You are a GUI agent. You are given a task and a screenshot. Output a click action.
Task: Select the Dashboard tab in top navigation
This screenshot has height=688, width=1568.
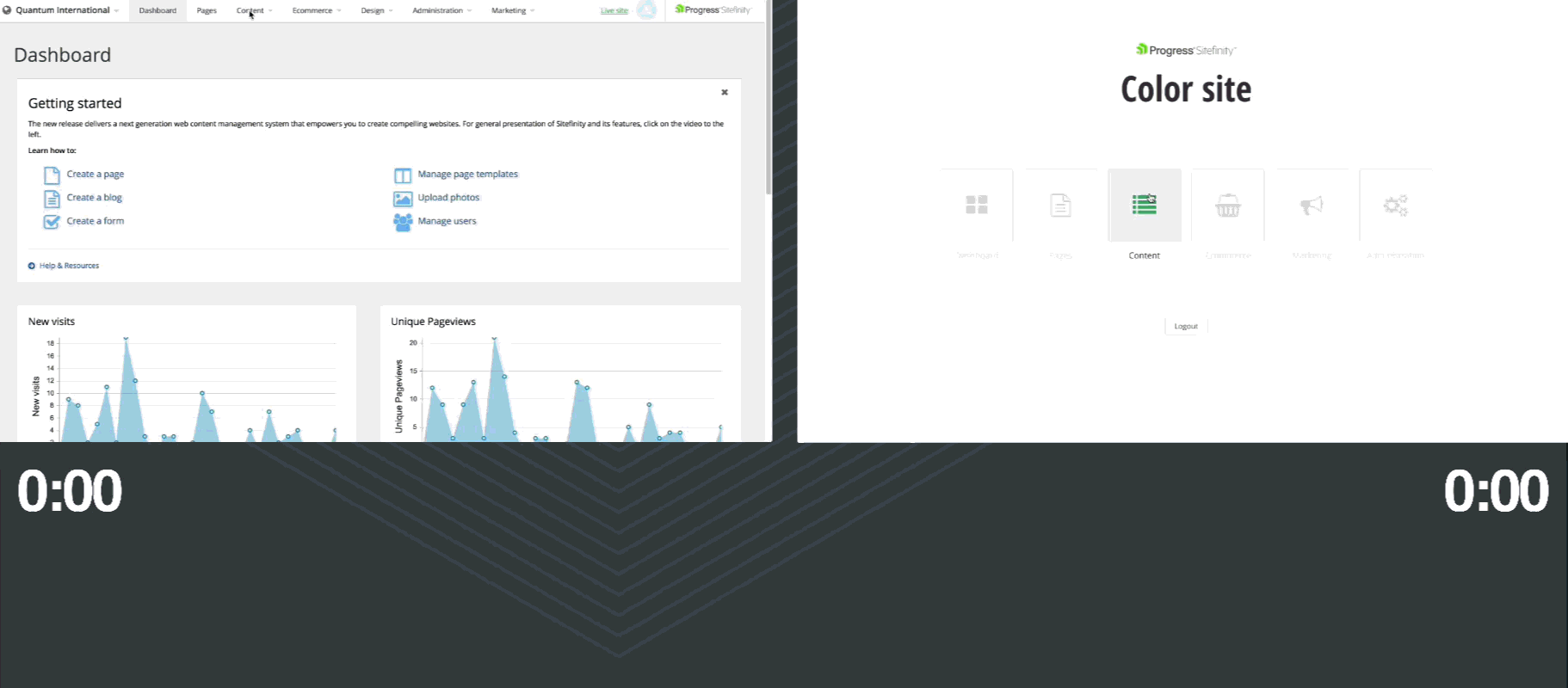click(x=157, y=10)
